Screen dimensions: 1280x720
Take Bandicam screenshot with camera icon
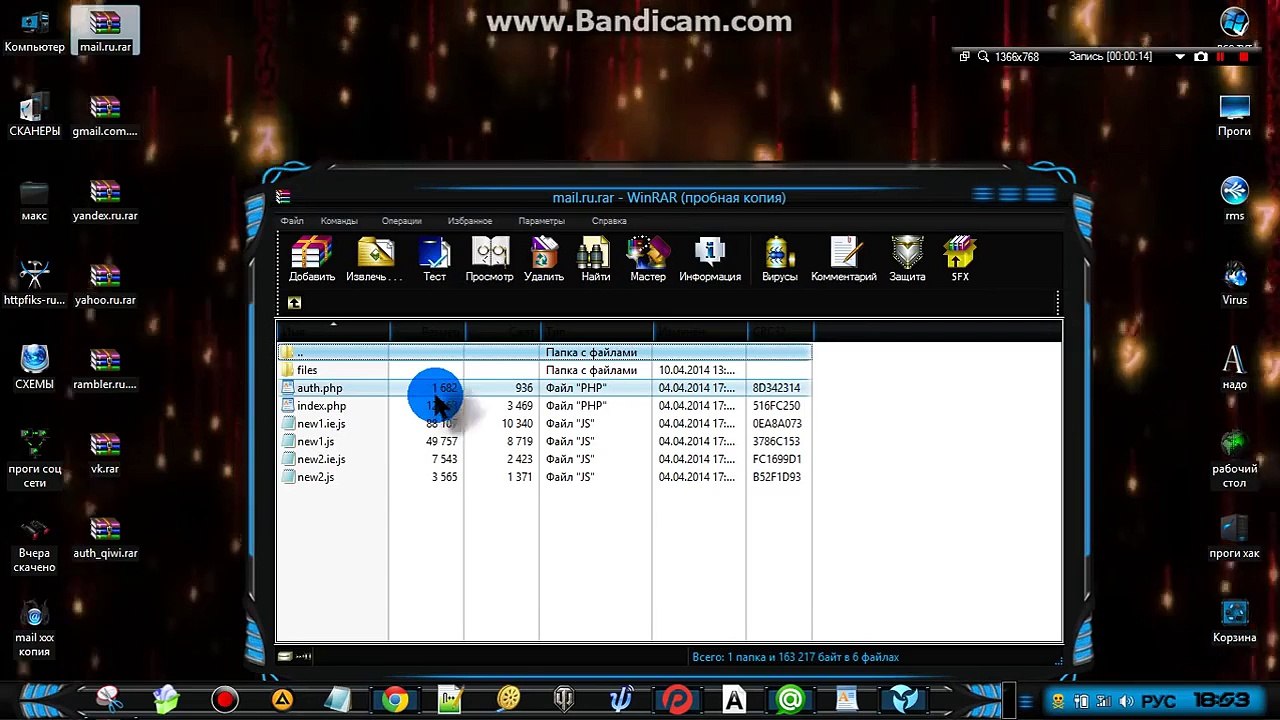click(1201, 57)
